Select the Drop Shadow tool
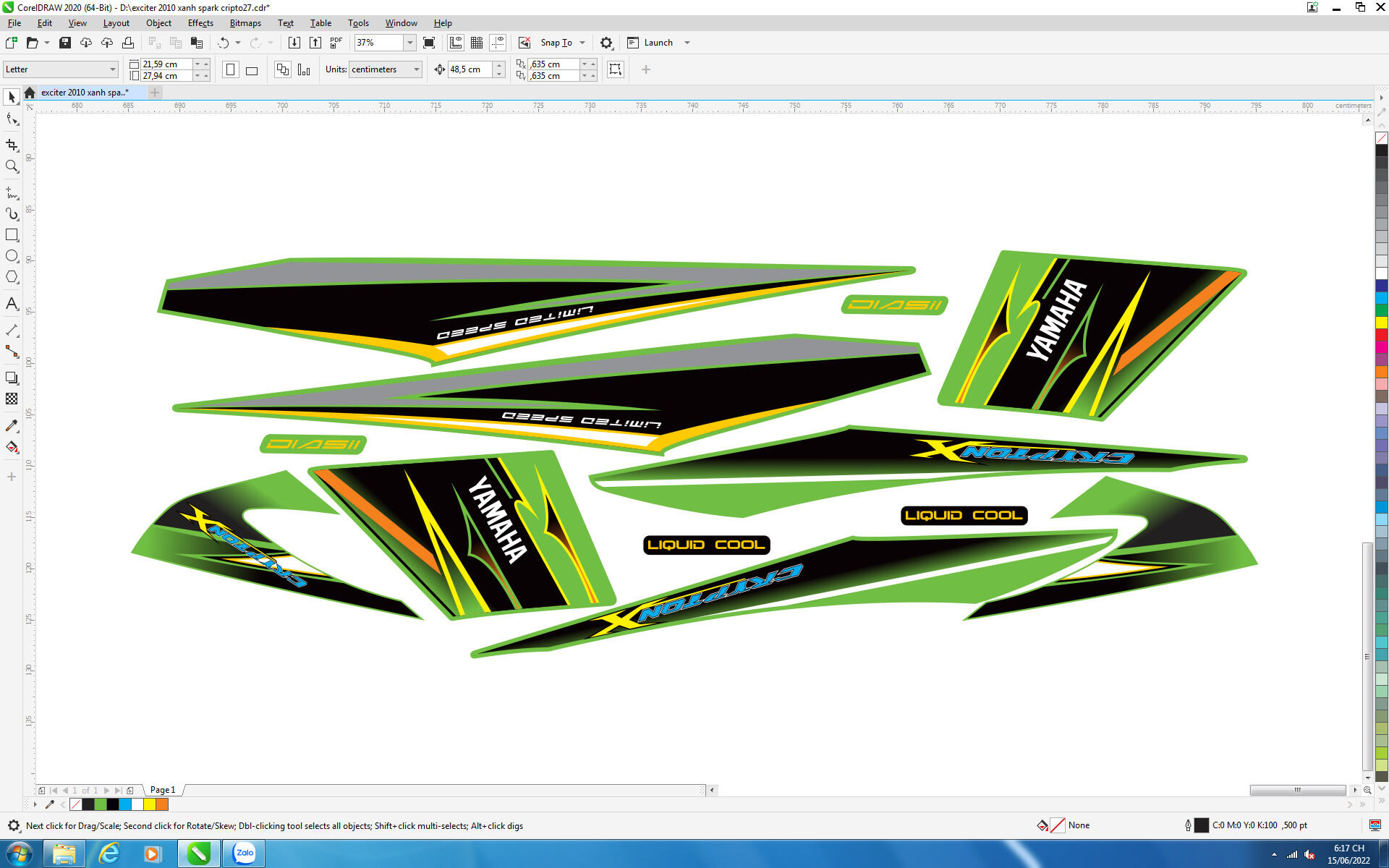The width and height of the screenshot is (1389, 868). [x=12, y=378]
